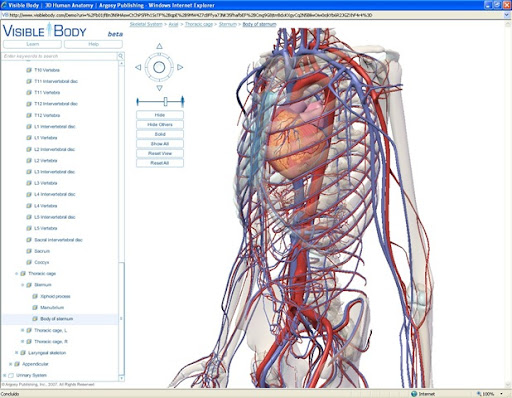
Task: Click the keyword search input field
Action: (x=60, y=56)
